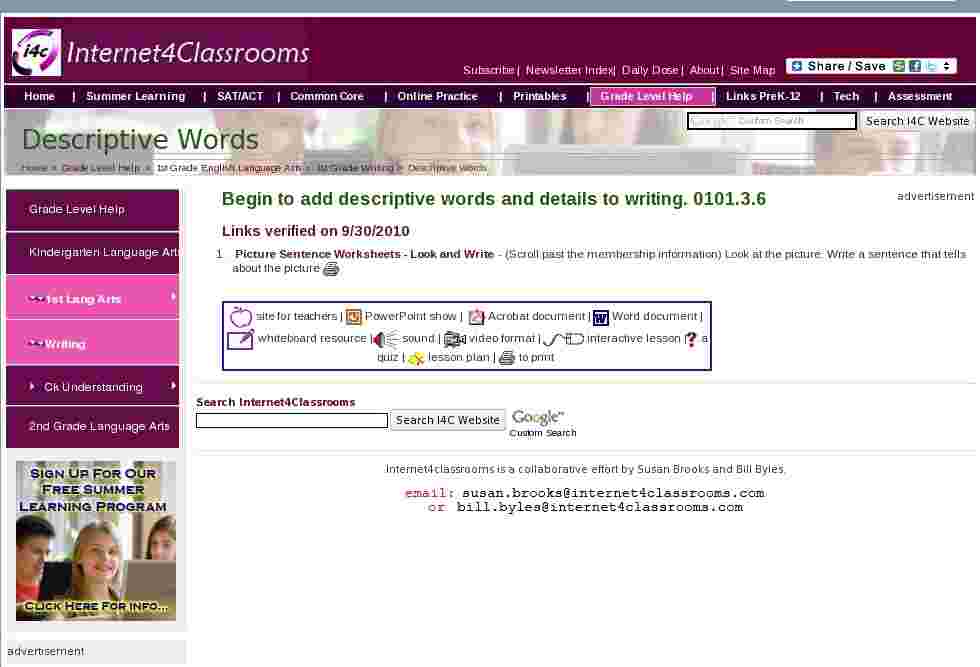Open the Online Practice menu item
Image resolution: width=980 pixels, height=667 pixels.
pos(438,96)
